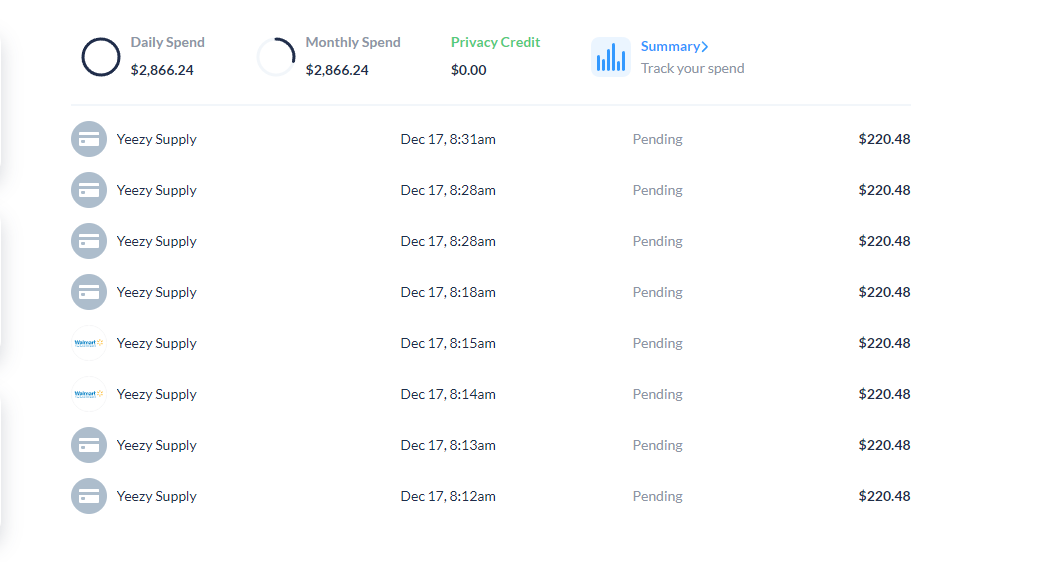Open the Yeezy Supply transaction at 8:14am
The width and height of the screenshot is (1039, 562).
pyautogui.click(x=490, y=394)
